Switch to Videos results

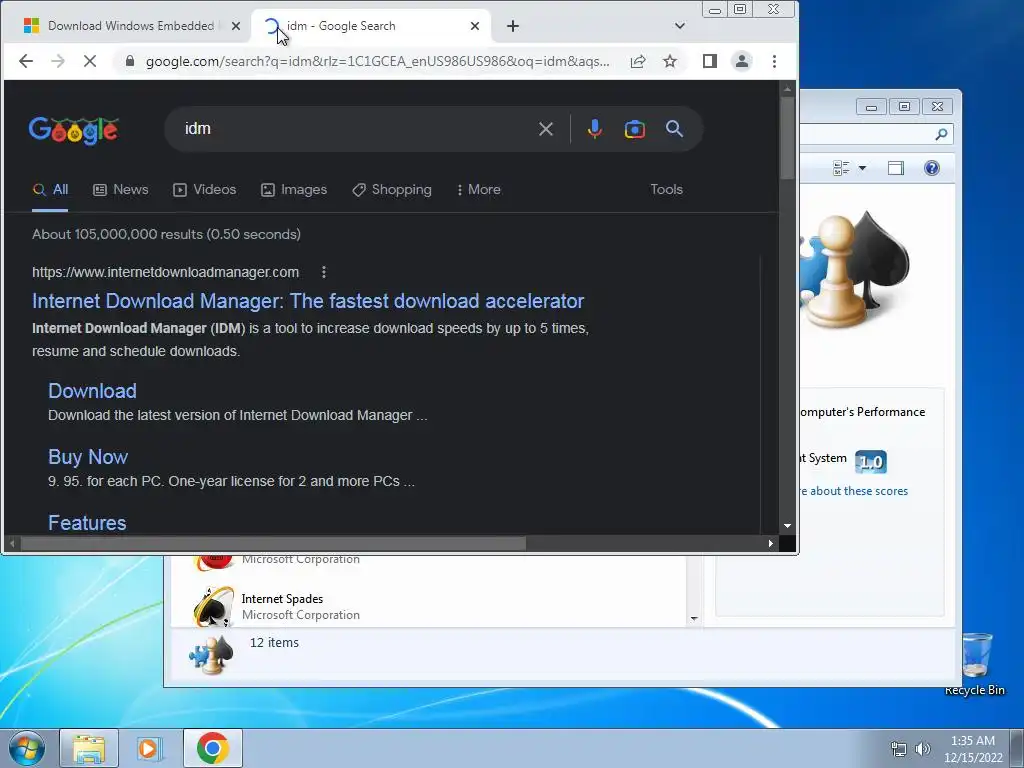click(204, 190)
